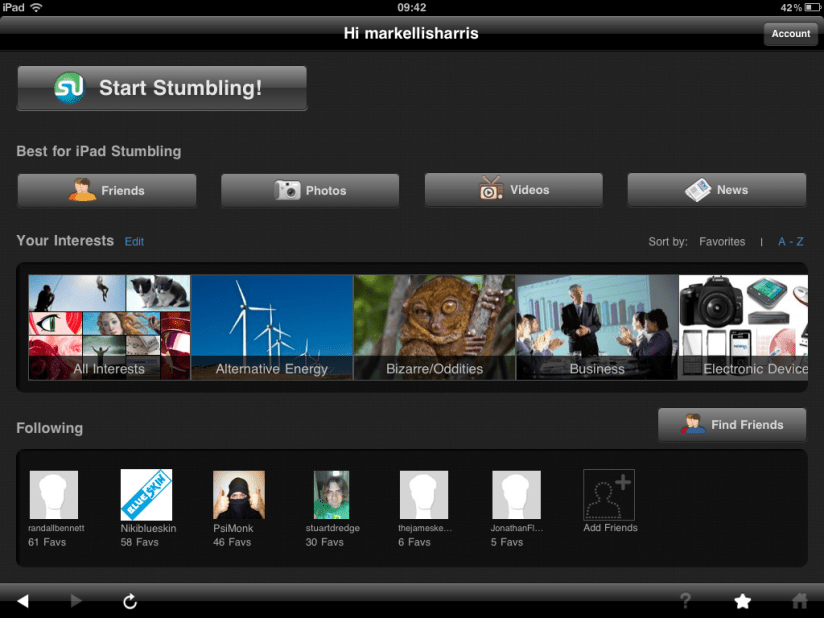View PsiMonk's profile avatar
824x618 pixels.
pyautogui.click(x=239, y=495)
